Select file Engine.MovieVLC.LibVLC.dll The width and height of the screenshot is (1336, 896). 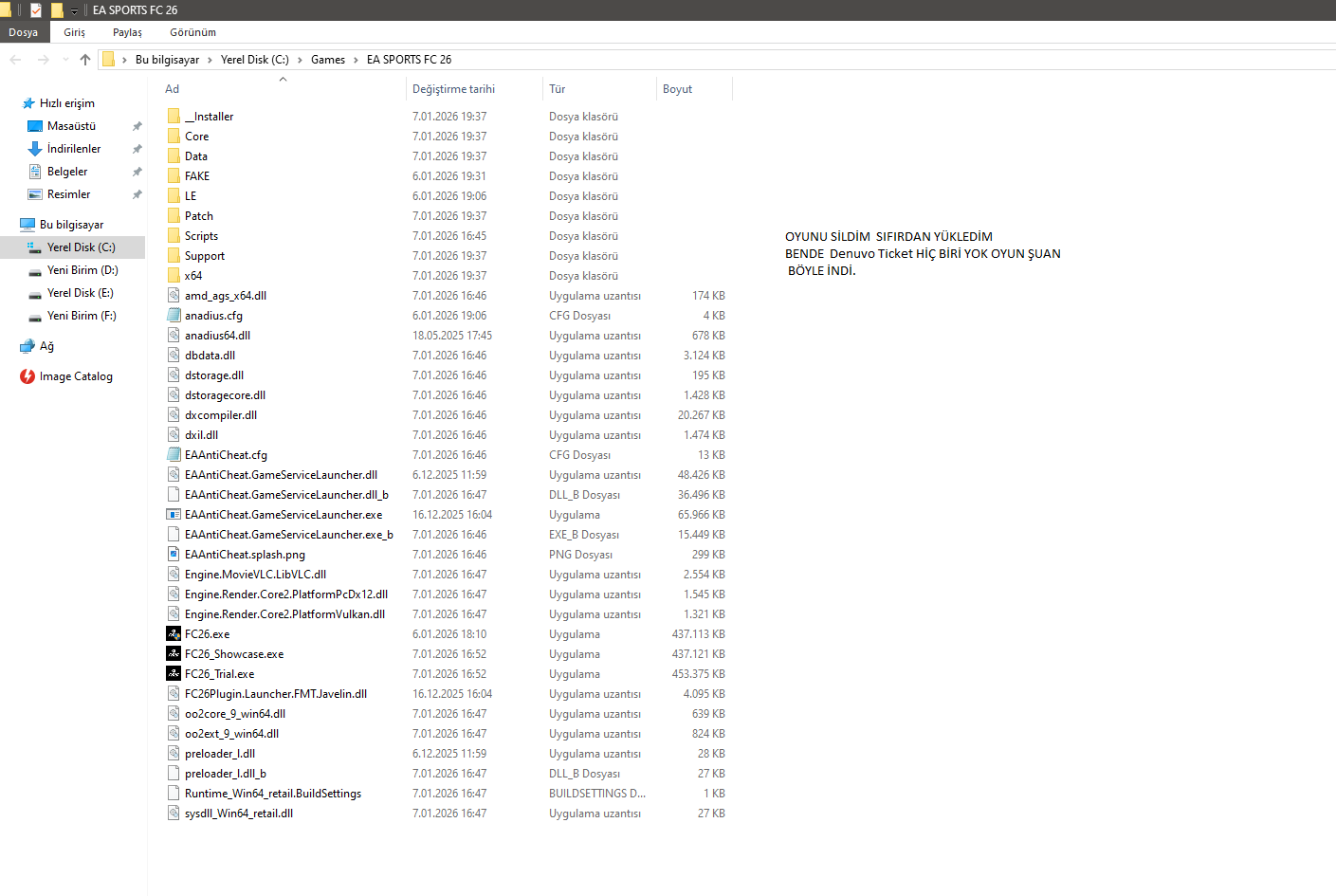pos(256,575)
